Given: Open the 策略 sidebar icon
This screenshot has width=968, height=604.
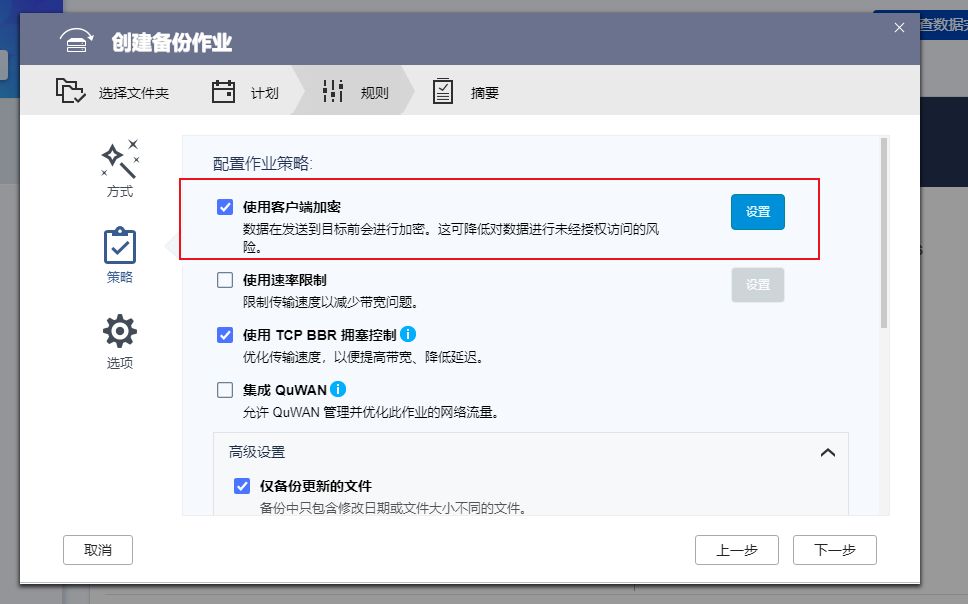Looking at the screenshot, I should pyautogui.click(x=120, y=248).
